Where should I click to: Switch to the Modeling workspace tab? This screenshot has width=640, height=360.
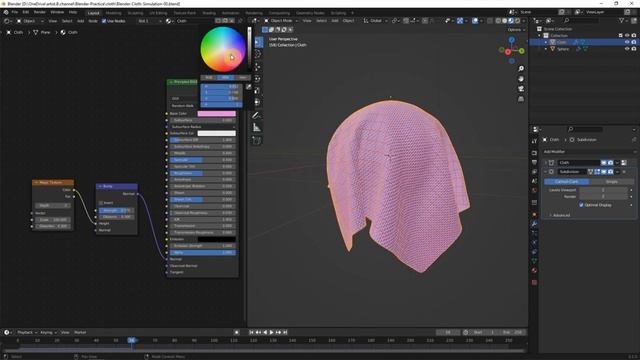pos(113,13)
